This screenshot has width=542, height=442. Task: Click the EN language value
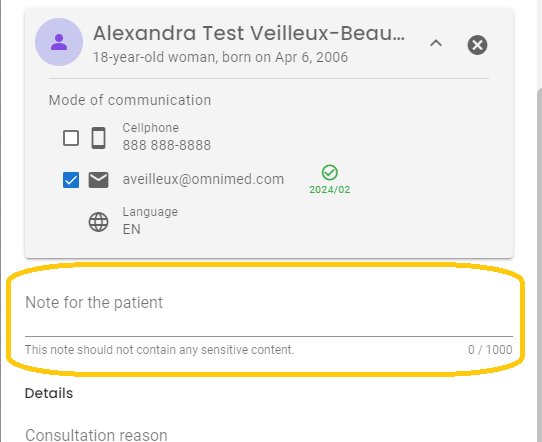click(132, 229)
